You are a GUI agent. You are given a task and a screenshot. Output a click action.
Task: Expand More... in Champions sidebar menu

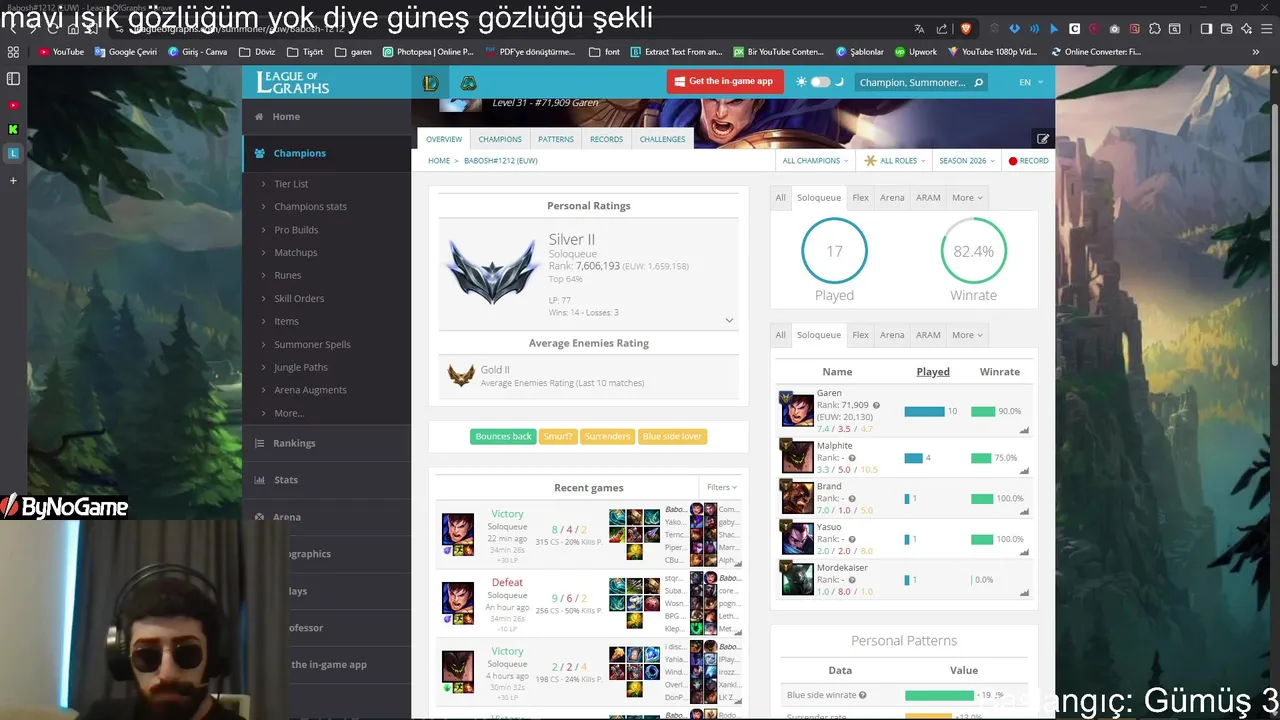click(x=289, y=413)
